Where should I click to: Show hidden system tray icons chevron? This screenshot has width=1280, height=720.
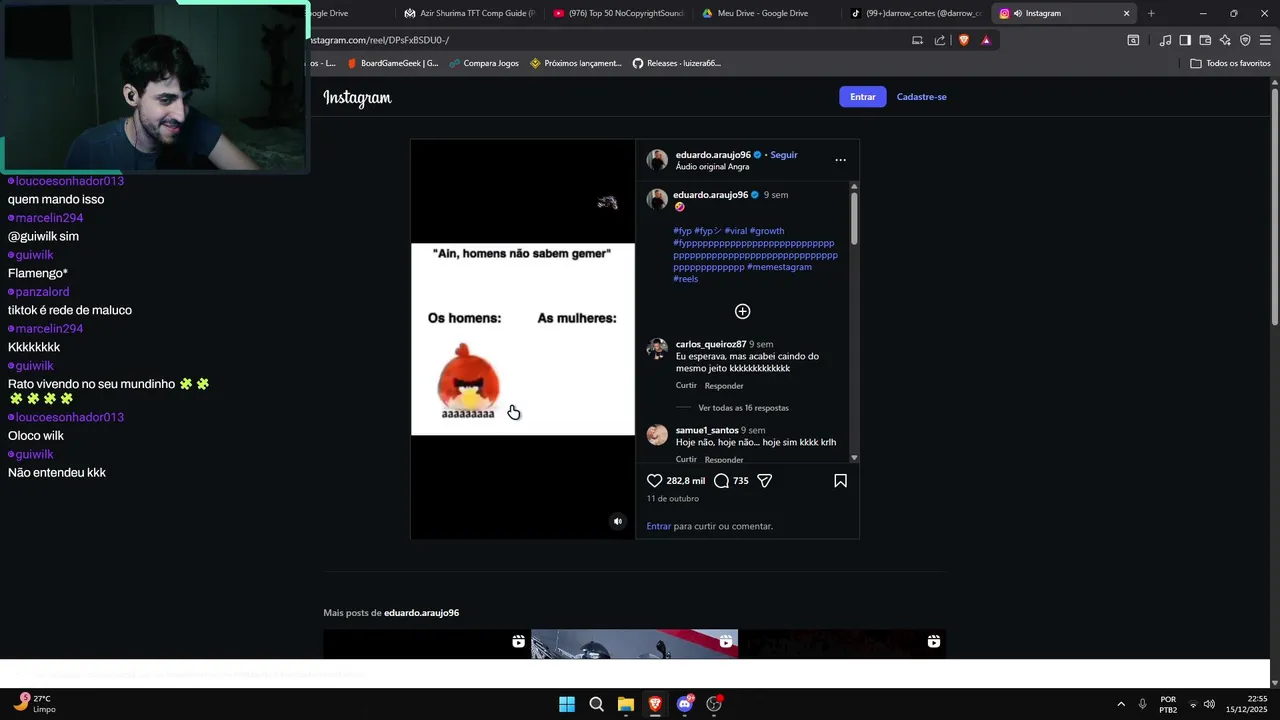tap(1121, 704)
